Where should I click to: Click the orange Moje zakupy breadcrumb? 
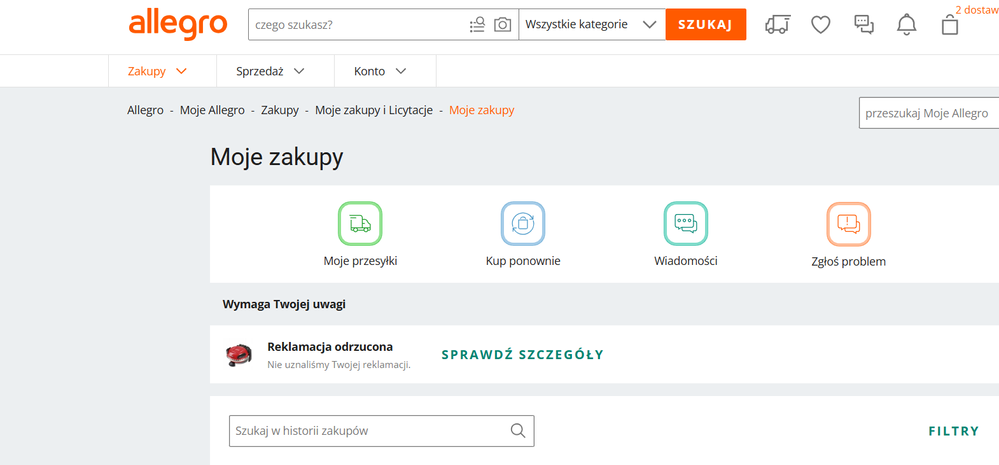point(482,110)
